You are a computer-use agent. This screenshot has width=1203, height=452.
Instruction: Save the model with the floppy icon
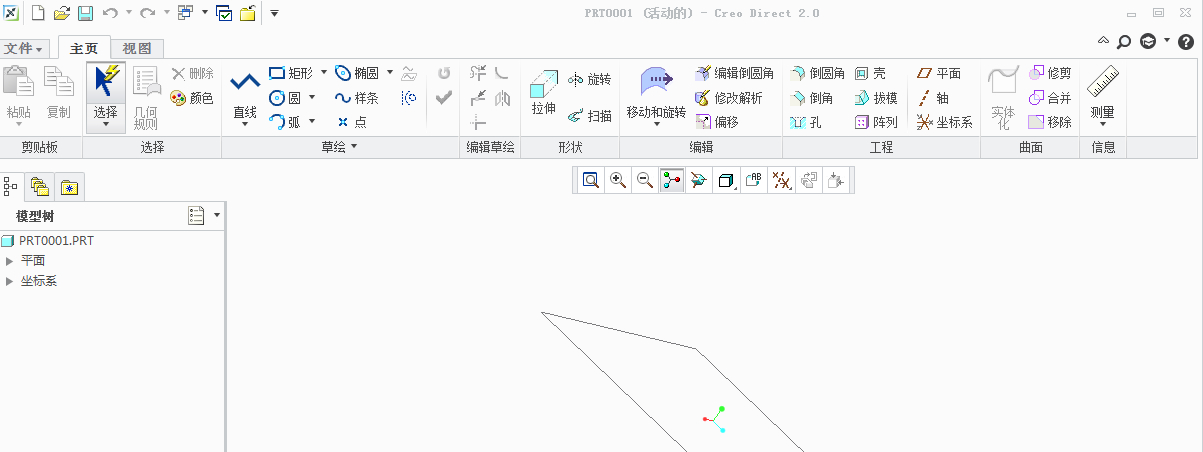point(86,13)
